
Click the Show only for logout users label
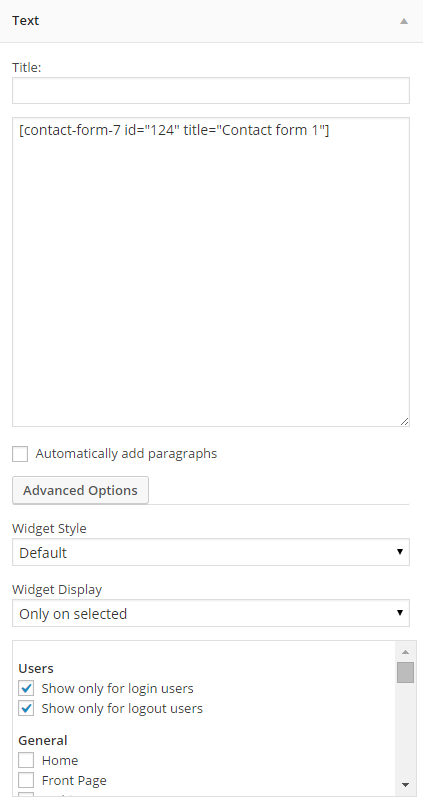122,708
